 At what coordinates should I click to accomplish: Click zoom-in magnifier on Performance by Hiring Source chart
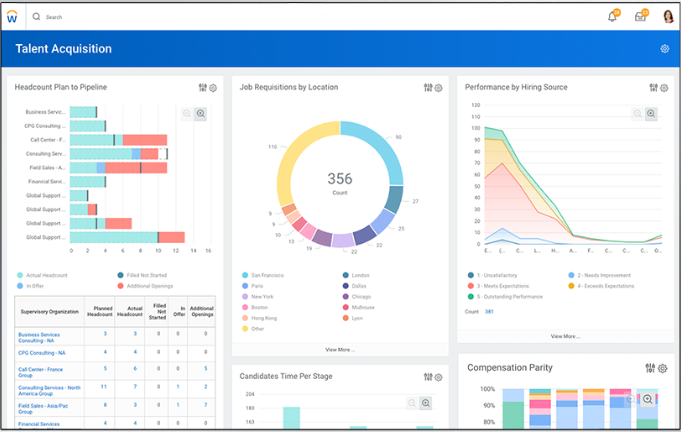(651, 114)
